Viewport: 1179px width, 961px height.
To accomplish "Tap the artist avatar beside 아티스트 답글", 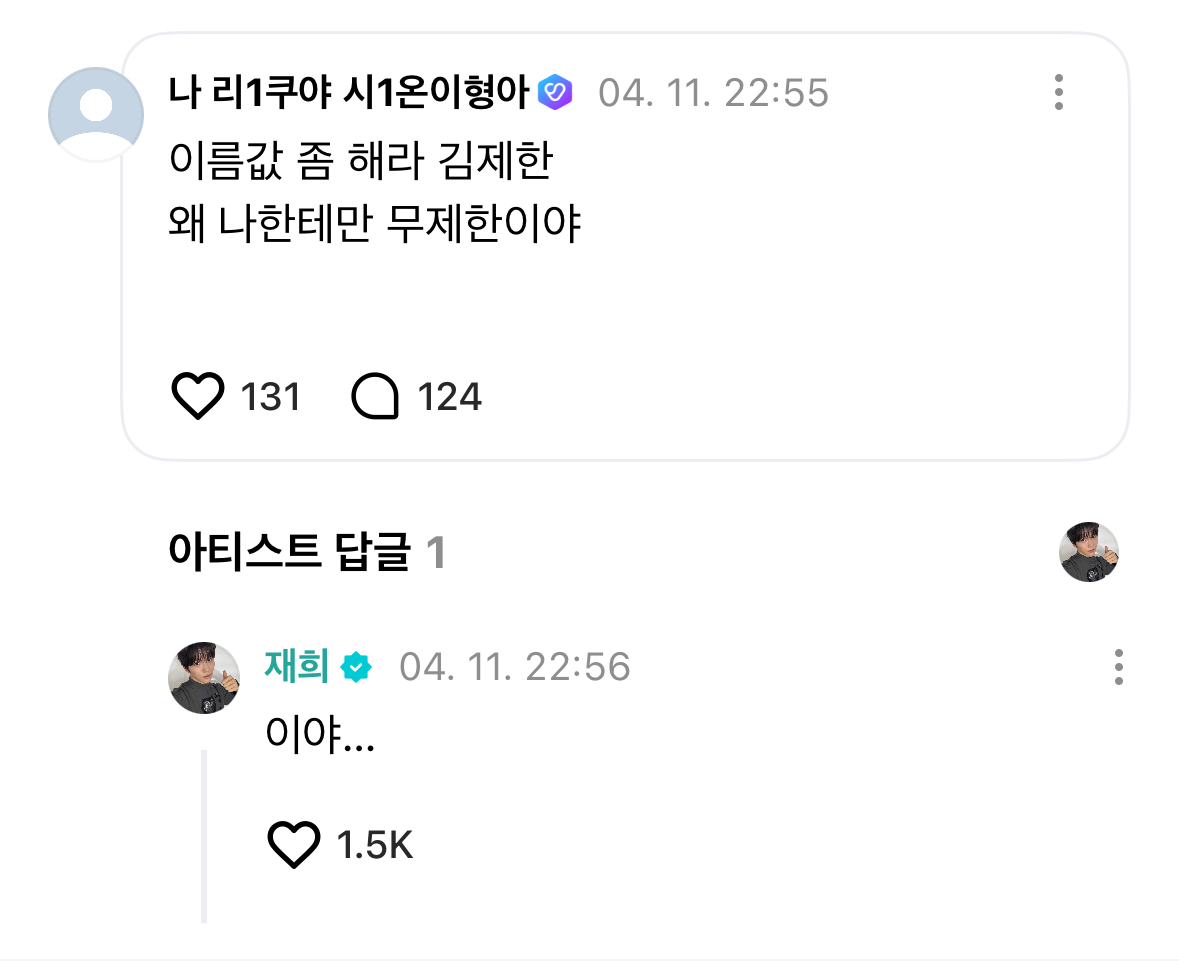I will [x=1089, y=552].
